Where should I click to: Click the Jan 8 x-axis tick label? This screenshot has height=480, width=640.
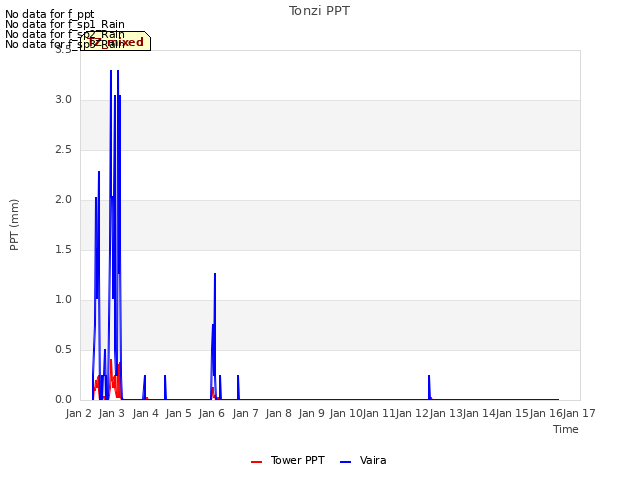point(279,413)
